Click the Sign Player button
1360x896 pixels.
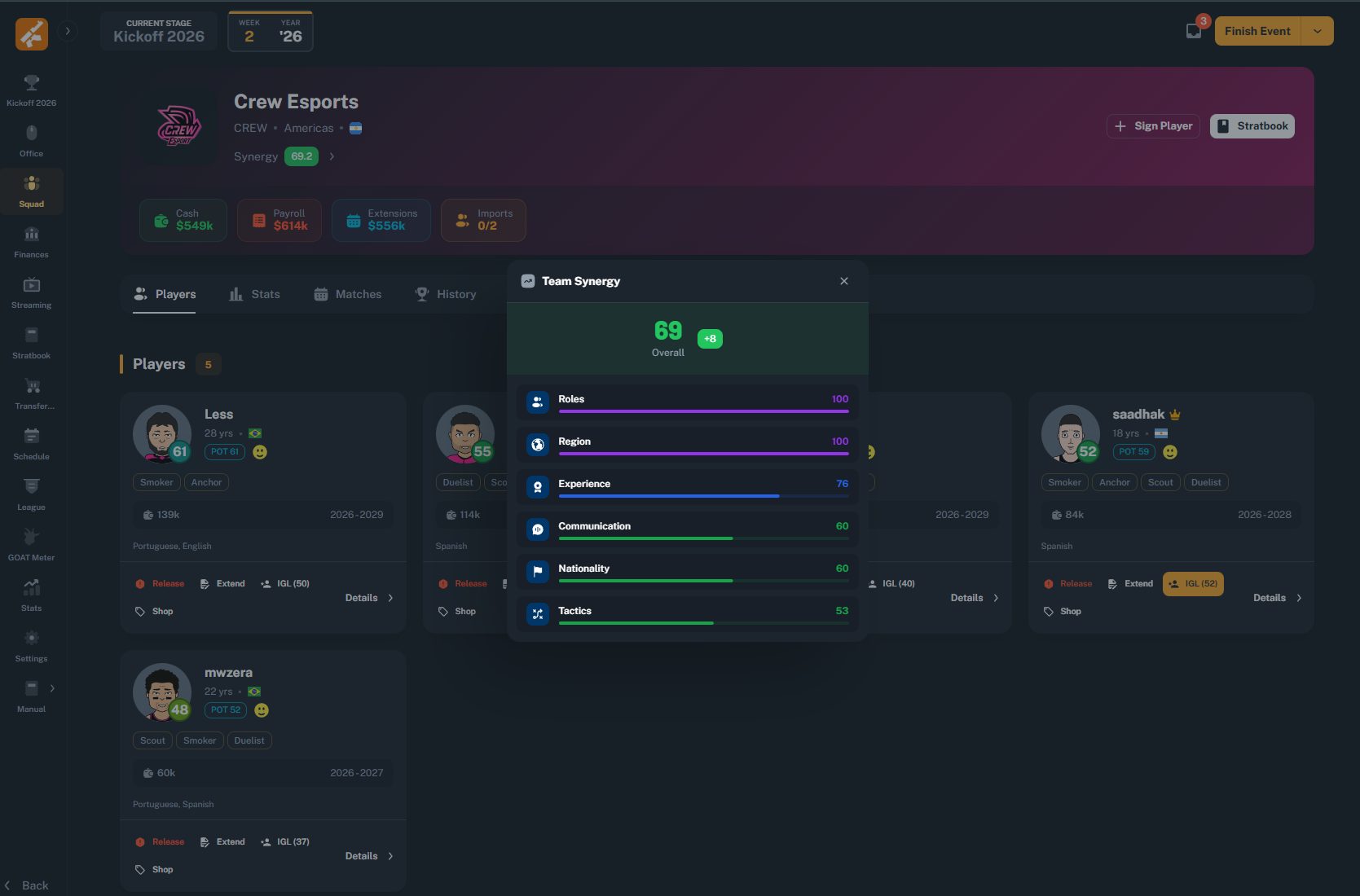[x=1153, y=126]
